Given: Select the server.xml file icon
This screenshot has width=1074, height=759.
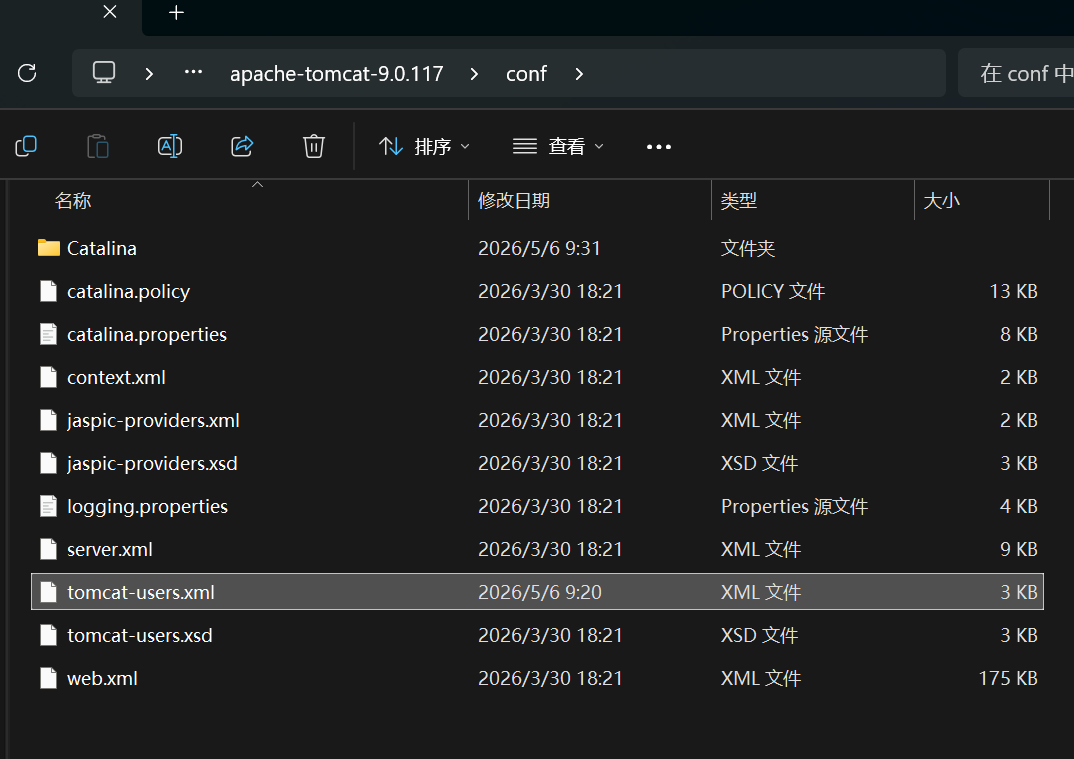Looking at the screenshot, I should tap(49, 549).
